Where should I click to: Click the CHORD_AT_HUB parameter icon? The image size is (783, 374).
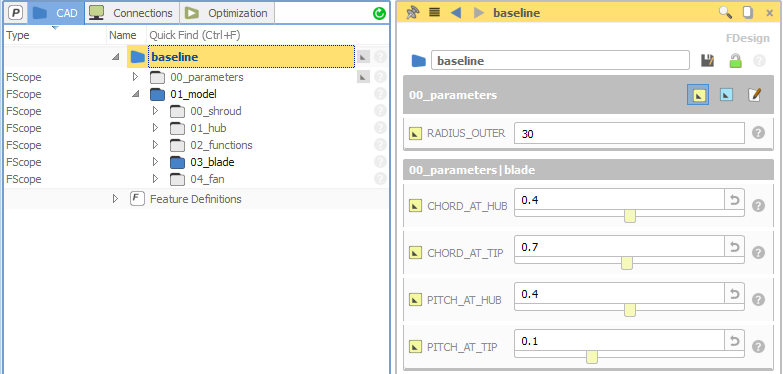click(x=415, y=206)
